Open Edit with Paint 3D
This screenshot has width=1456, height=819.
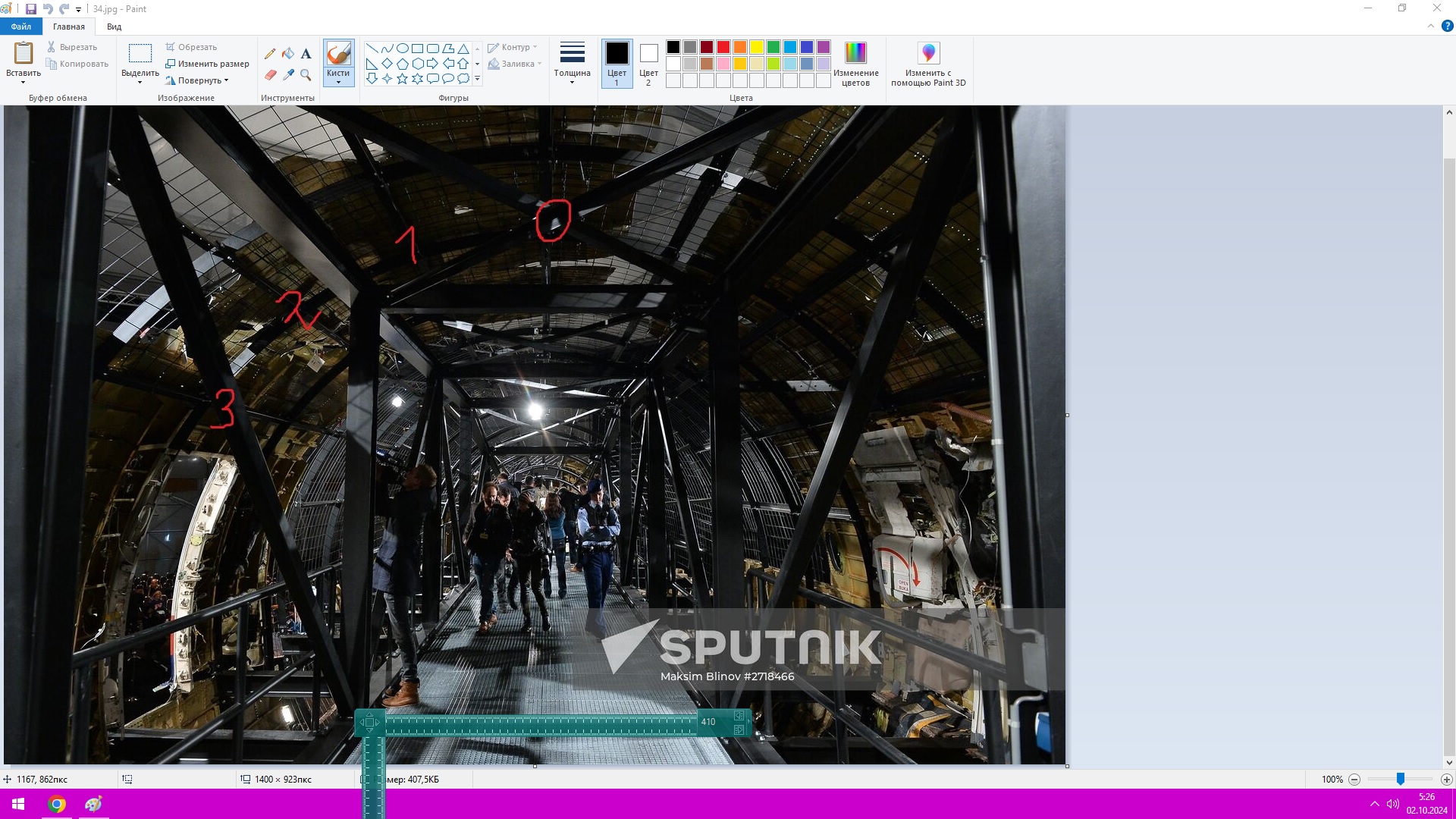[928, 64]
